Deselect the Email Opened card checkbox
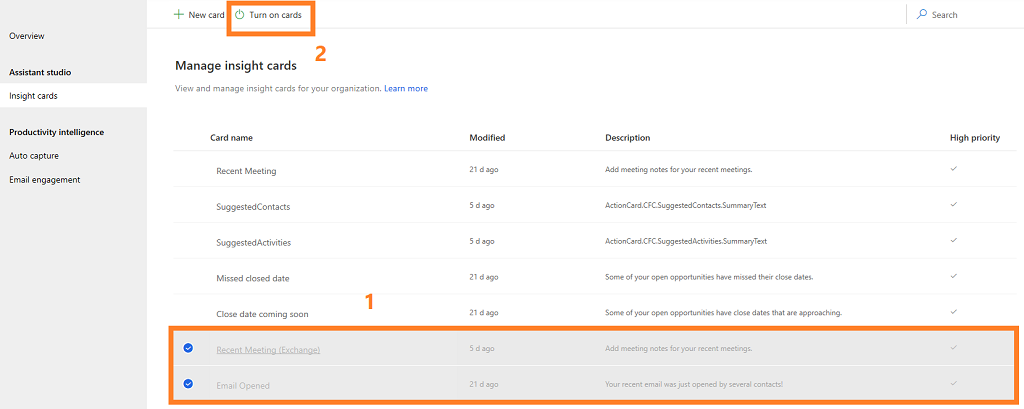1024x409 pixels. click(x=188, y=384)
